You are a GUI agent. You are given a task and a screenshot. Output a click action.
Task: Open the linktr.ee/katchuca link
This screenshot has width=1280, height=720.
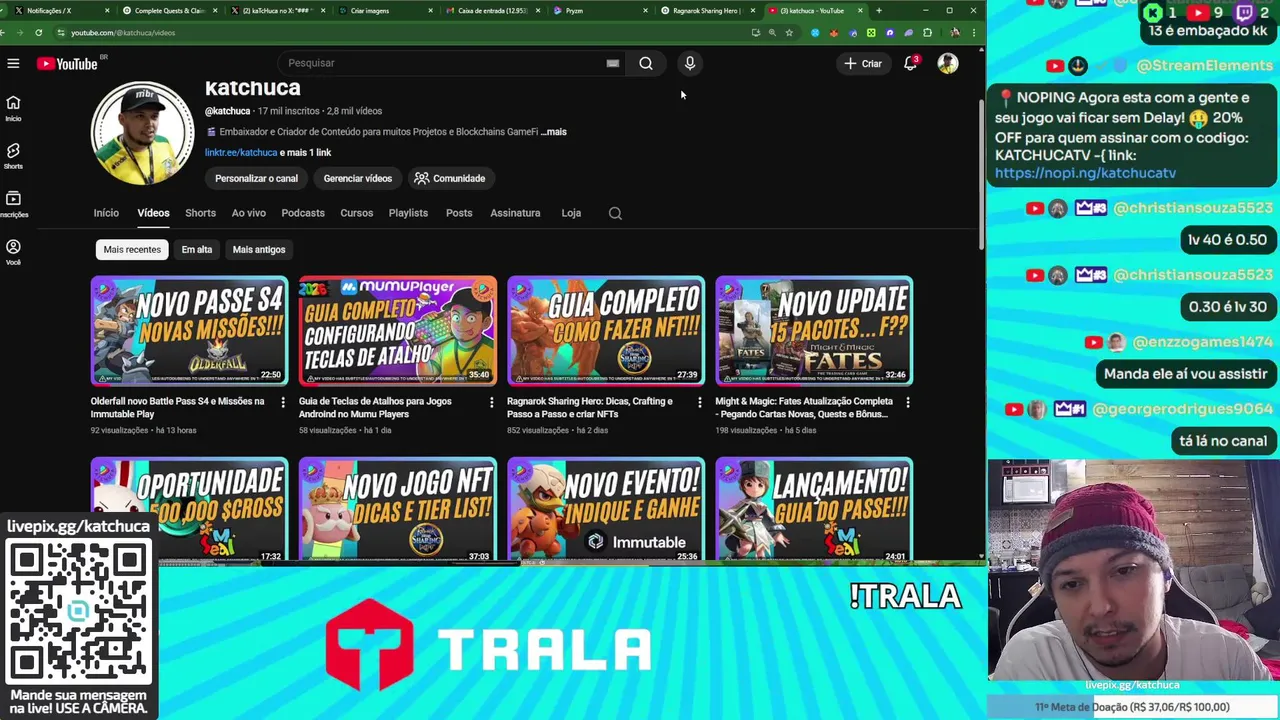click(x=241, y=153)
